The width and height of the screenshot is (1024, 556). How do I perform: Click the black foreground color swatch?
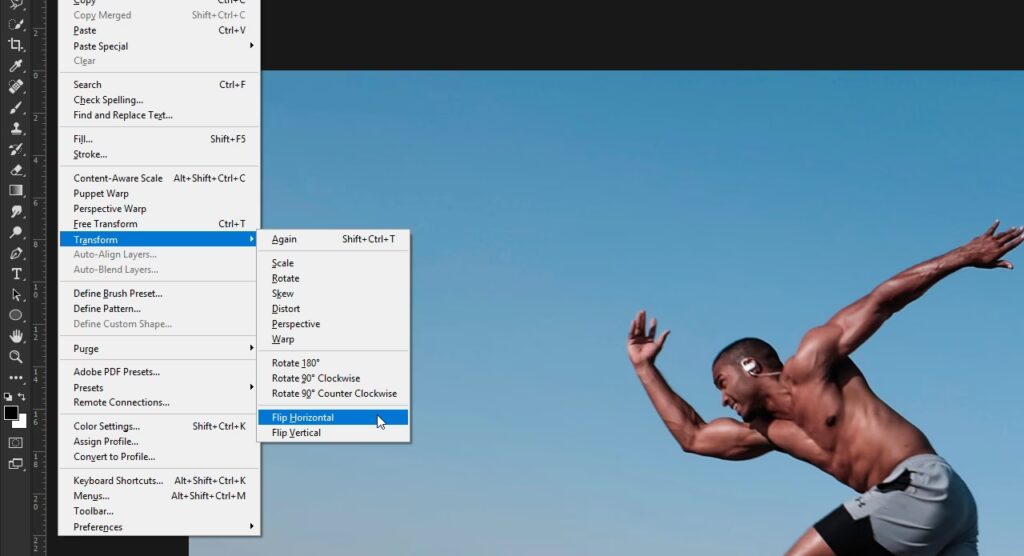pyautogui.click(x=11, y=413)
